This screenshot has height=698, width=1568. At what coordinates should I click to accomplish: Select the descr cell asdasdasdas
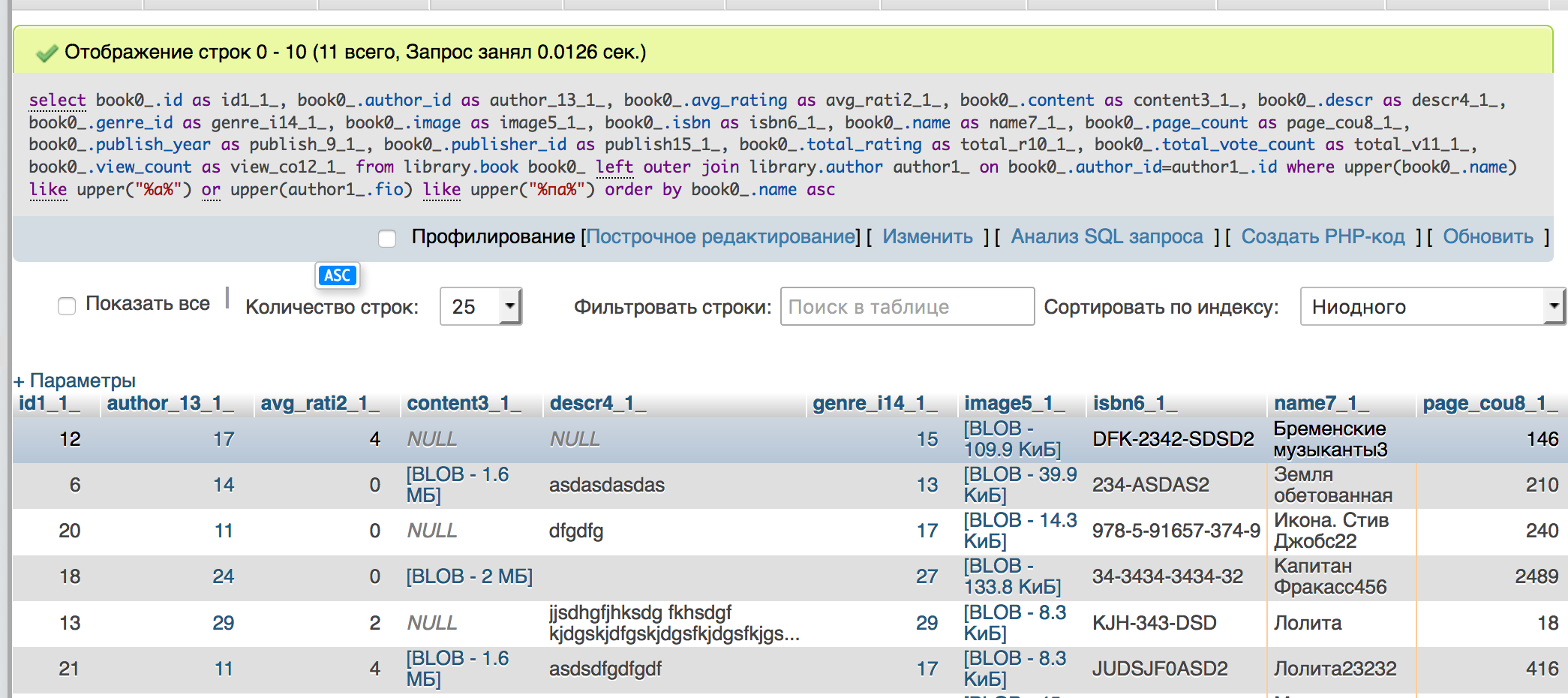(607, 485)
